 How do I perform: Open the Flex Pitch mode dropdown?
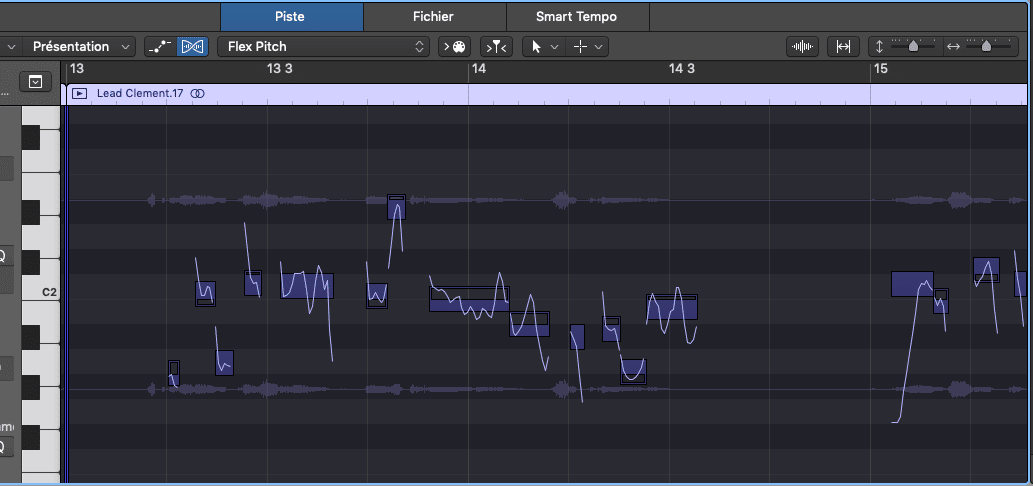pos(323,47)
